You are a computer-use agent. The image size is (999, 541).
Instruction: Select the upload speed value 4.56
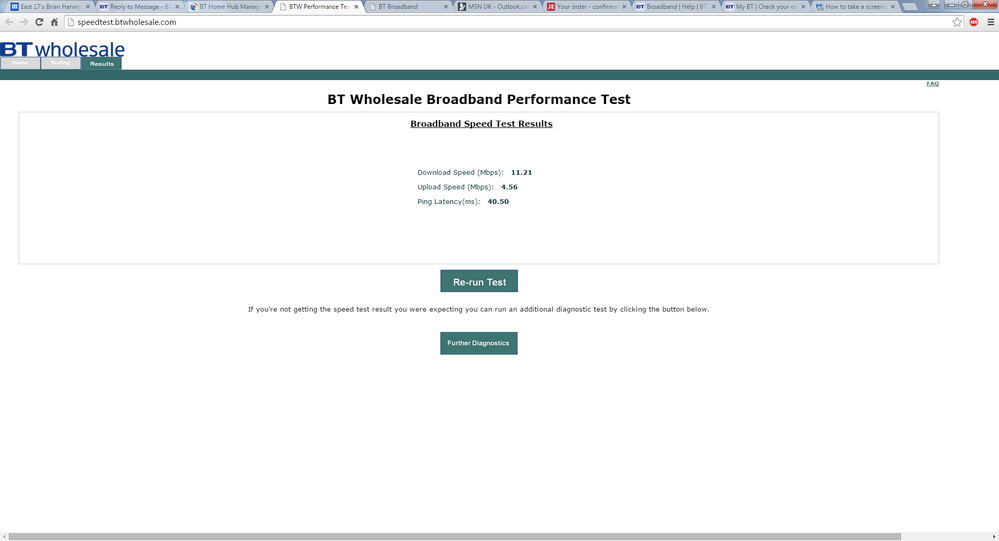point(509,187)
